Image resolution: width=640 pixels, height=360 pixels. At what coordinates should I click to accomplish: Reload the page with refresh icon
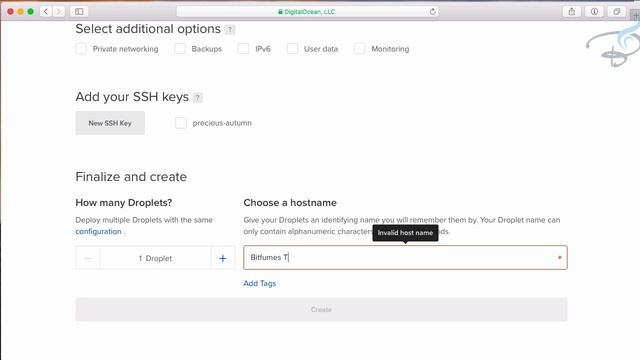[433, 11]
